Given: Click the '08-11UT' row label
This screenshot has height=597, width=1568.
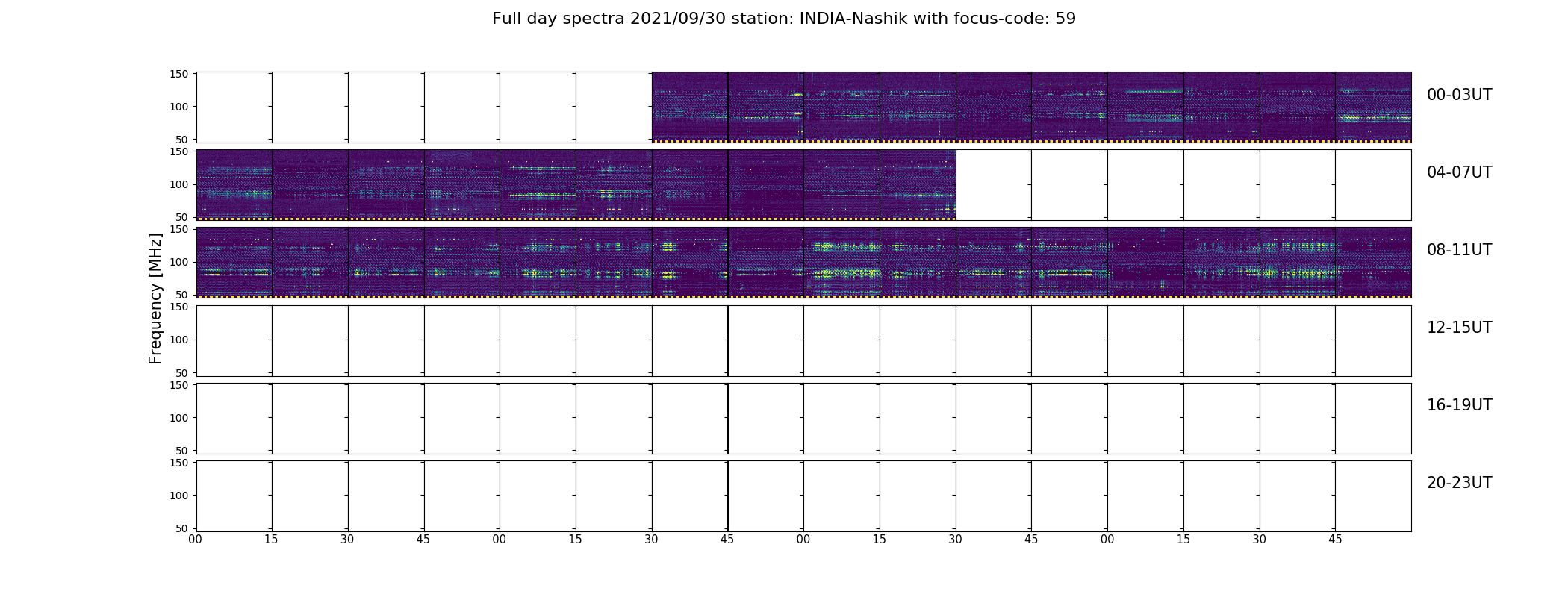Looking at the screenshot, I should [x=1459, y=250].
